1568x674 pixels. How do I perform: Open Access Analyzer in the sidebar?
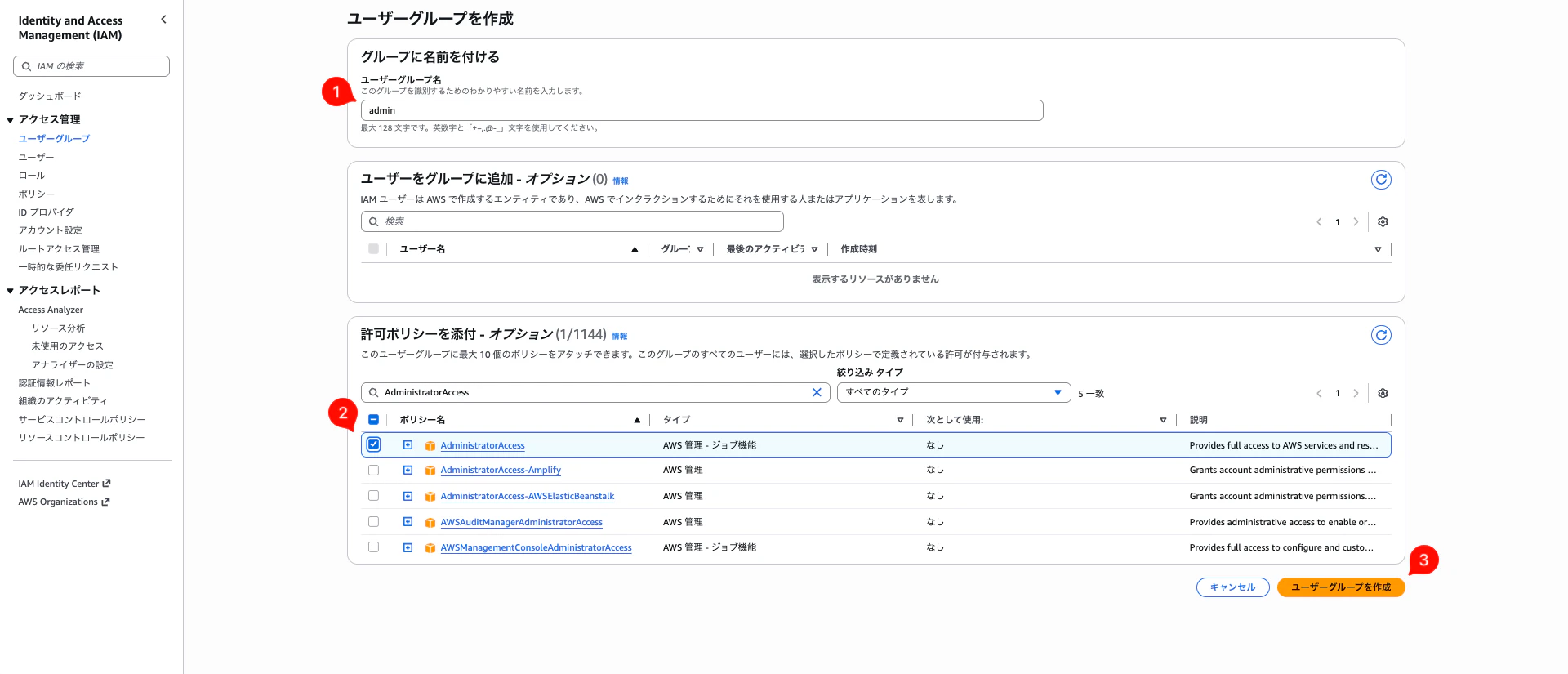[51, 310]
